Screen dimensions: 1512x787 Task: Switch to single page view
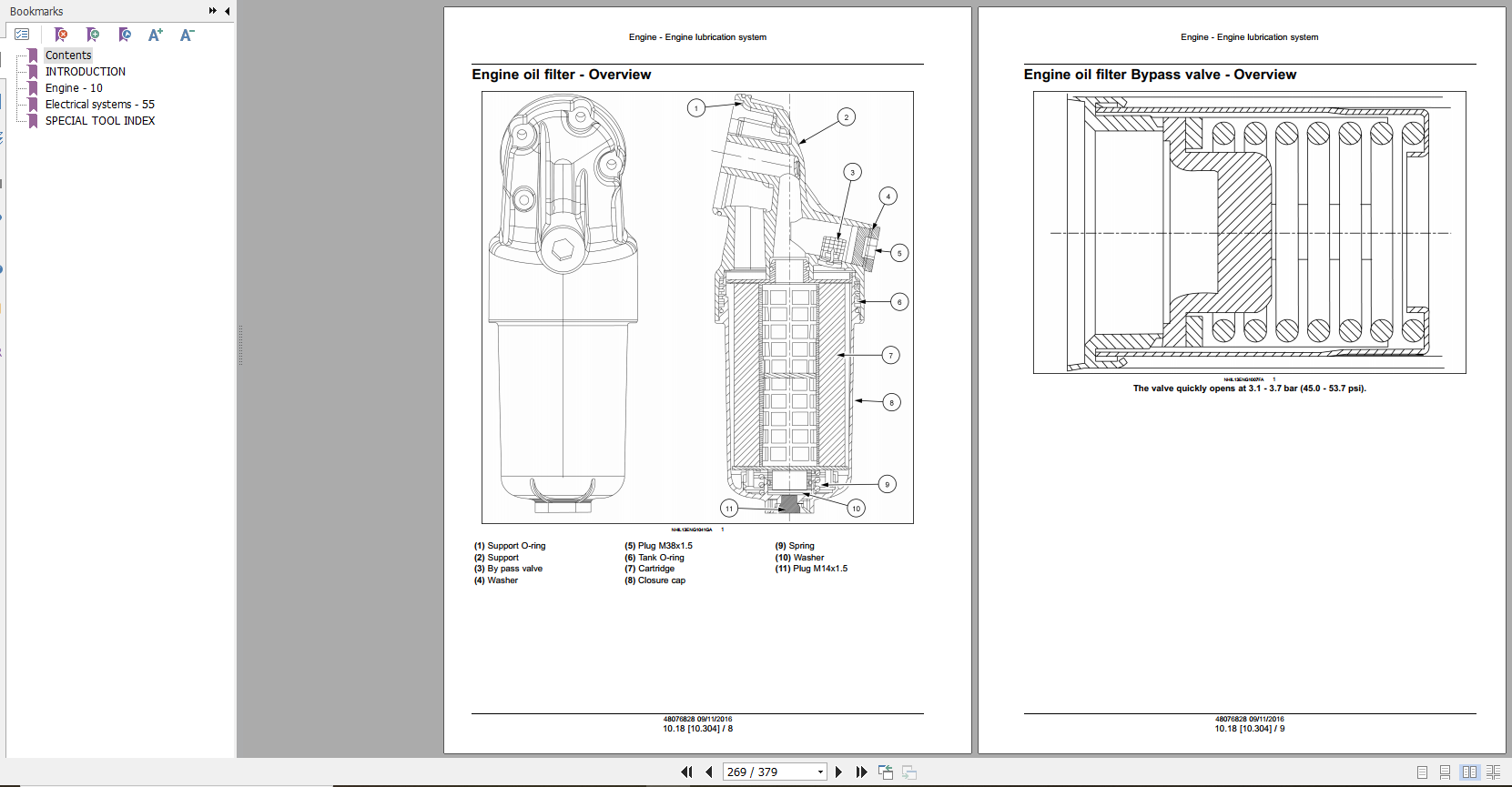[1422, 772]
